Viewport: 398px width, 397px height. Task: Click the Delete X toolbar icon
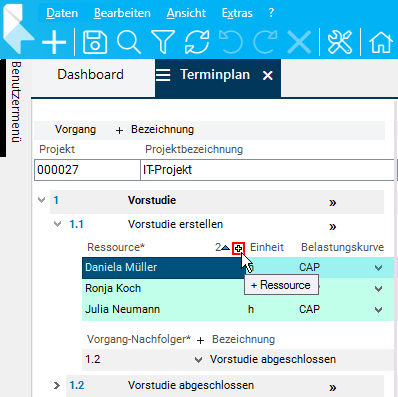tap(299, 42)
